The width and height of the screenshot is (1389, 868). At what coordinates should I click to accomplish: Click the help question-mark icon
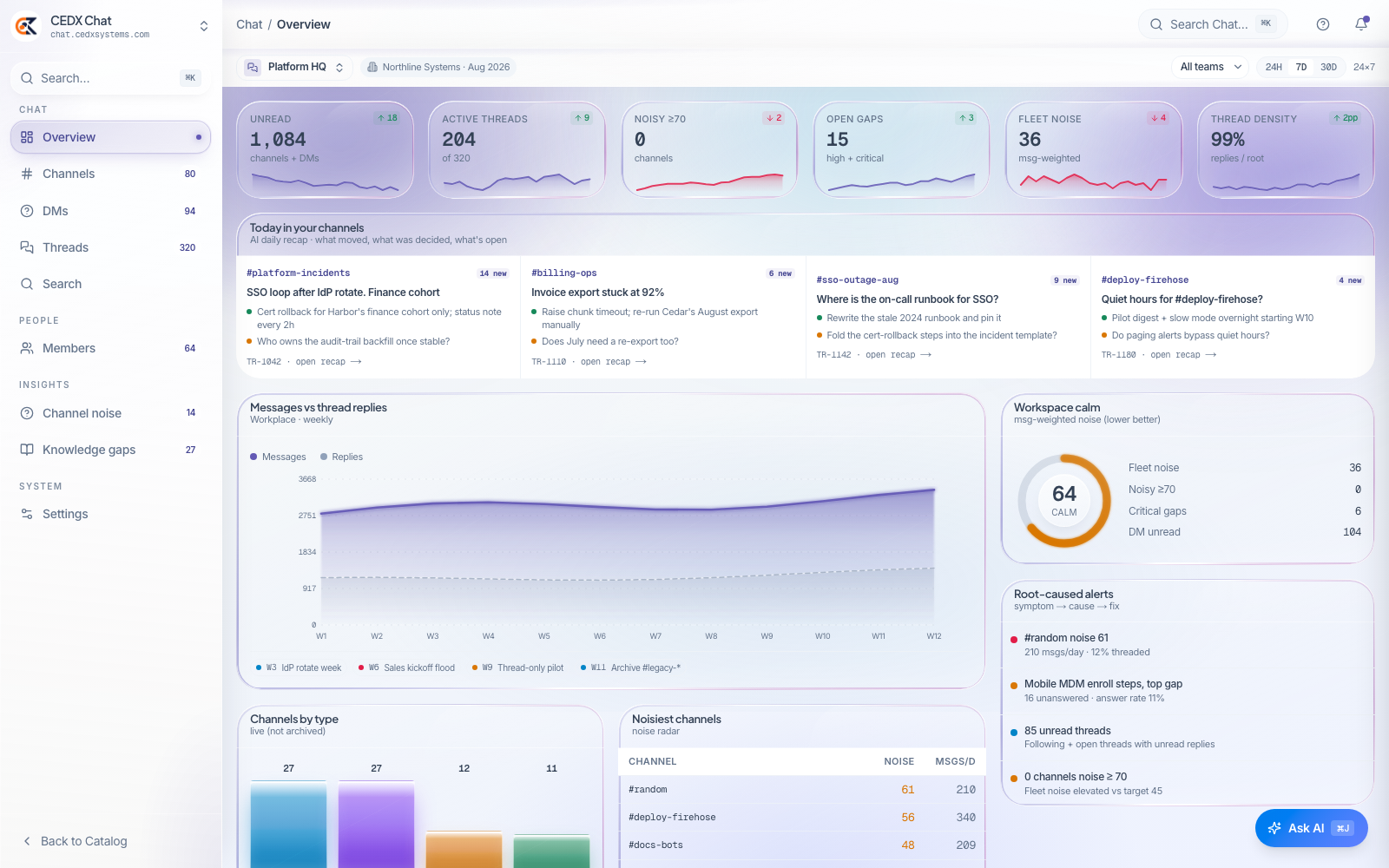1323,24
